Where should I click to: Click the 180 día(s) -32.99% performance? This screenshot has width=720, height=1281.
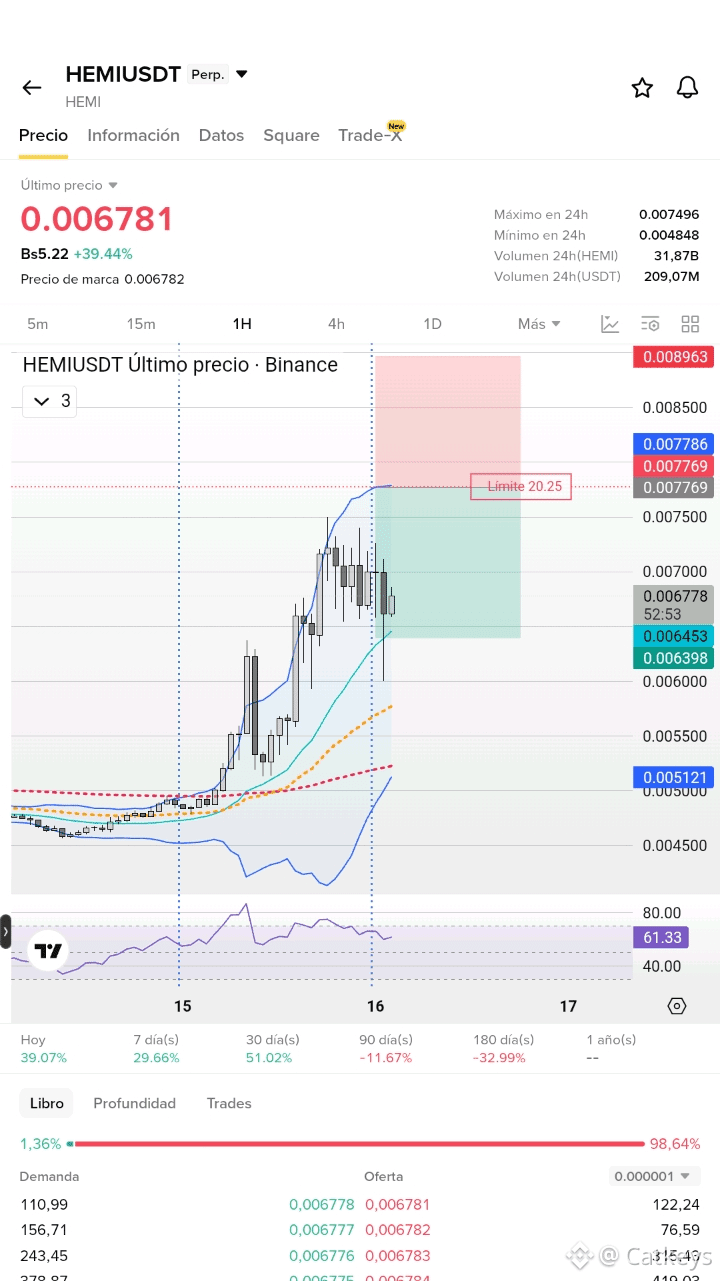pyautogui.click(x=504, y=1049)
